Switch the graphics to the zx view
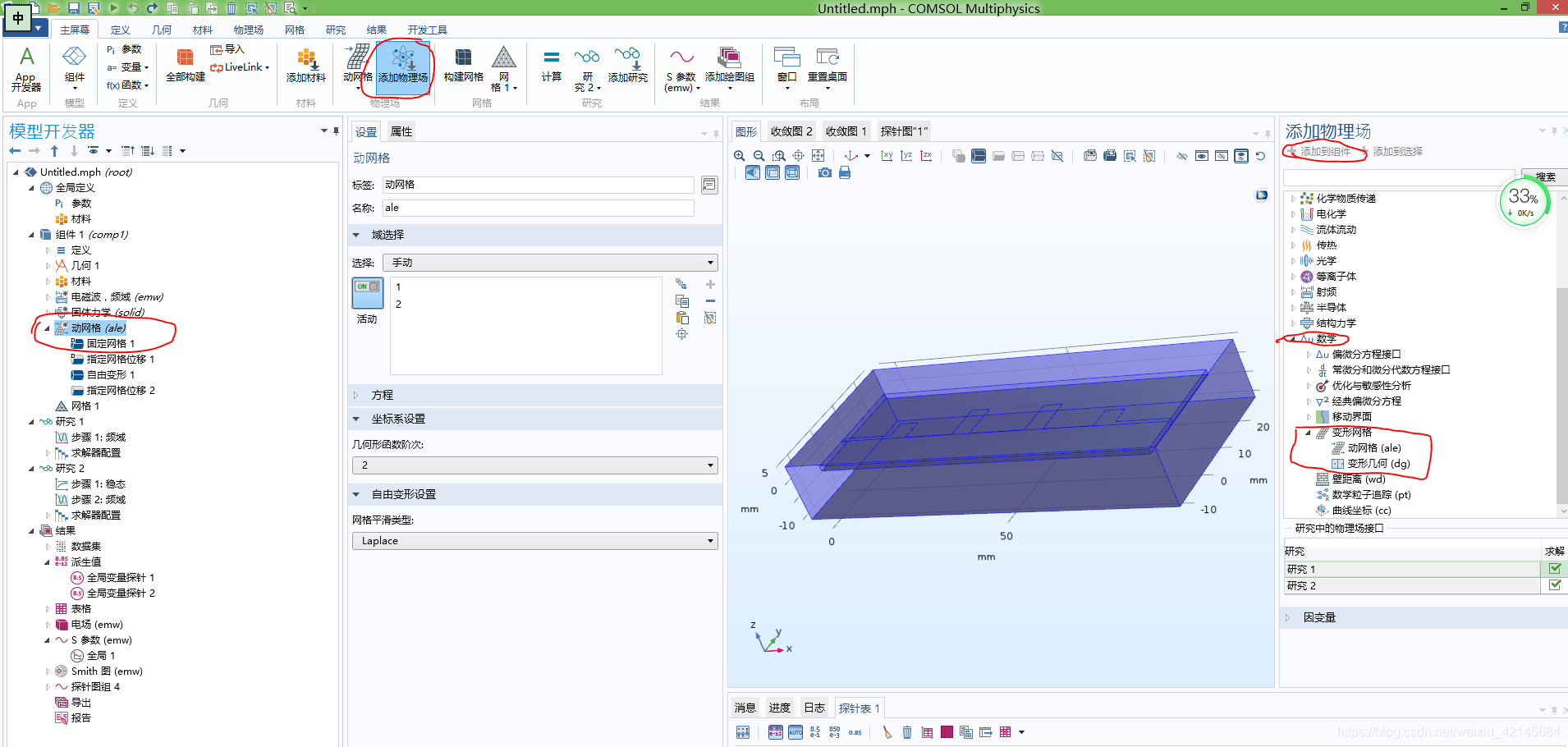The width and height of the screenshot is (1568, 747). (926, 156)
